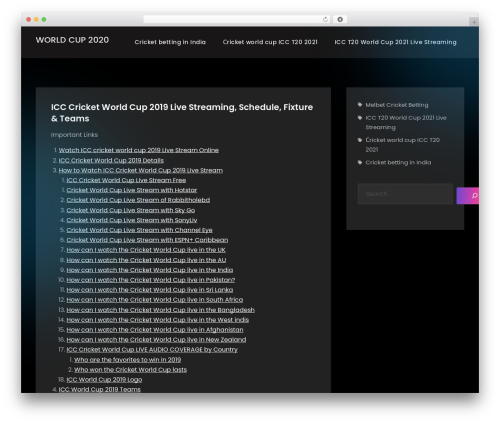
Task: Open a new tab with plus button
Action: click(474, 22)
